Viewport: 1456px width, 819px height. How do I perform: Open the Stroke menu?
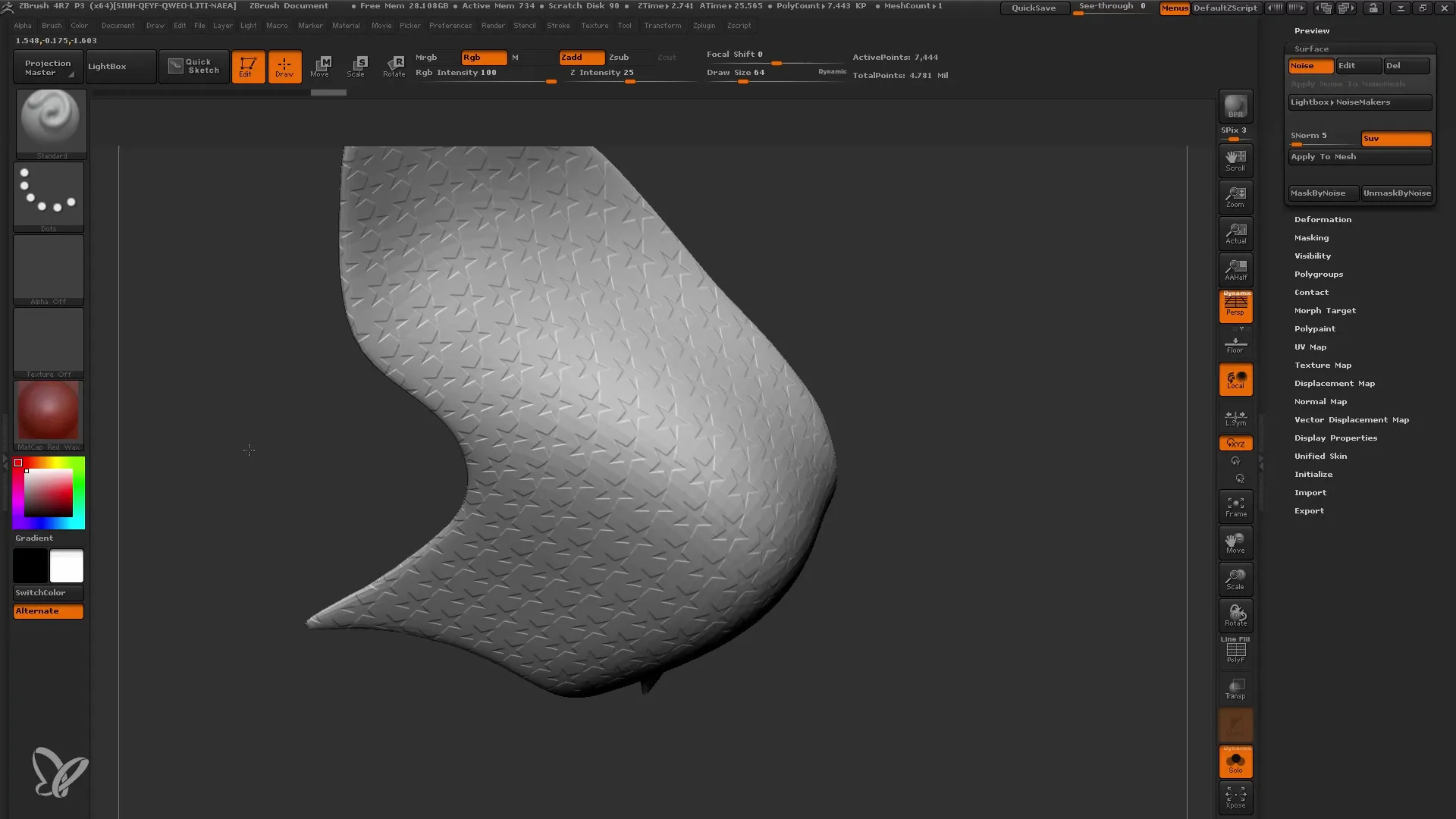(x=558, y=26)
